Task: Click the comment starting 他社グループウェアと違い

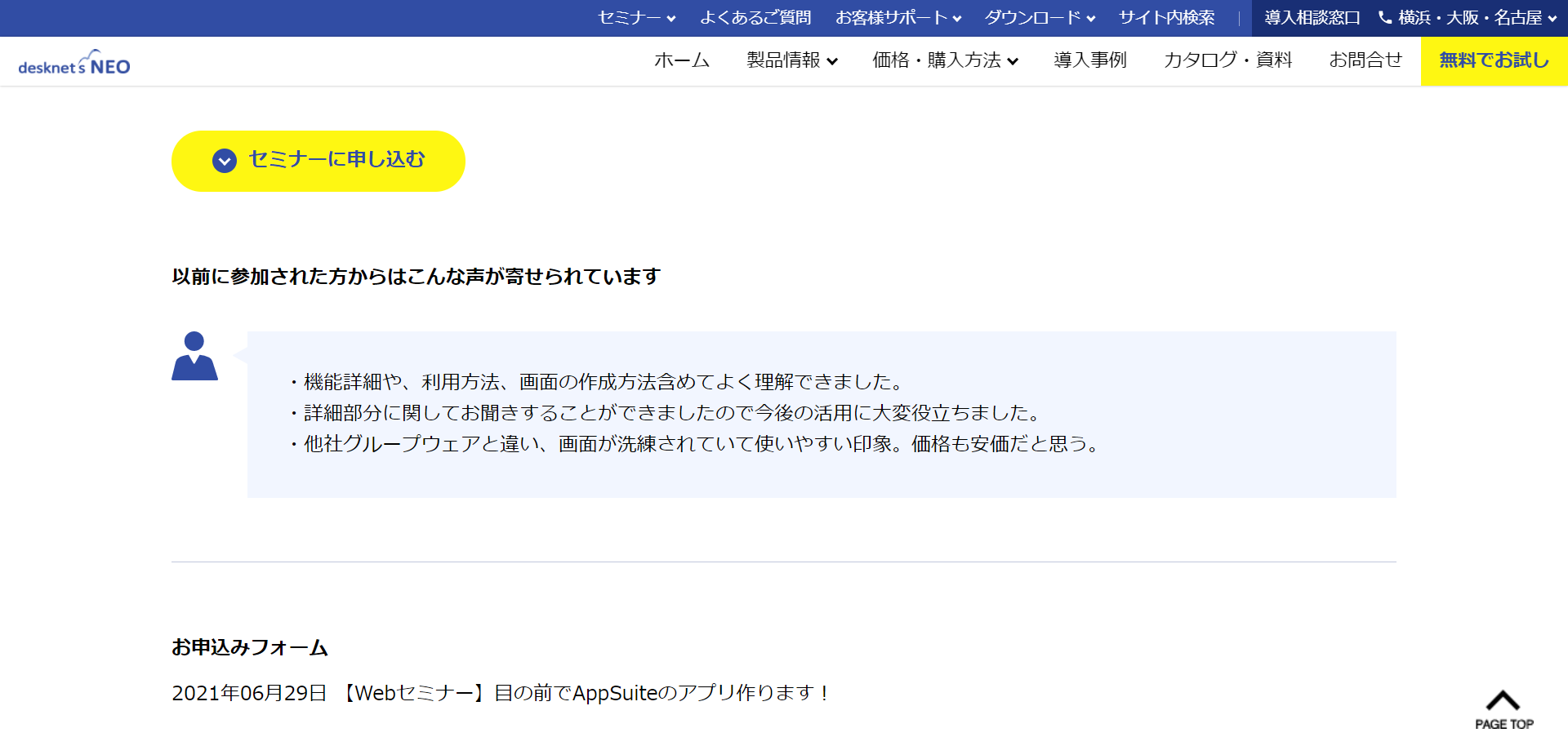Action: point(694,444)
